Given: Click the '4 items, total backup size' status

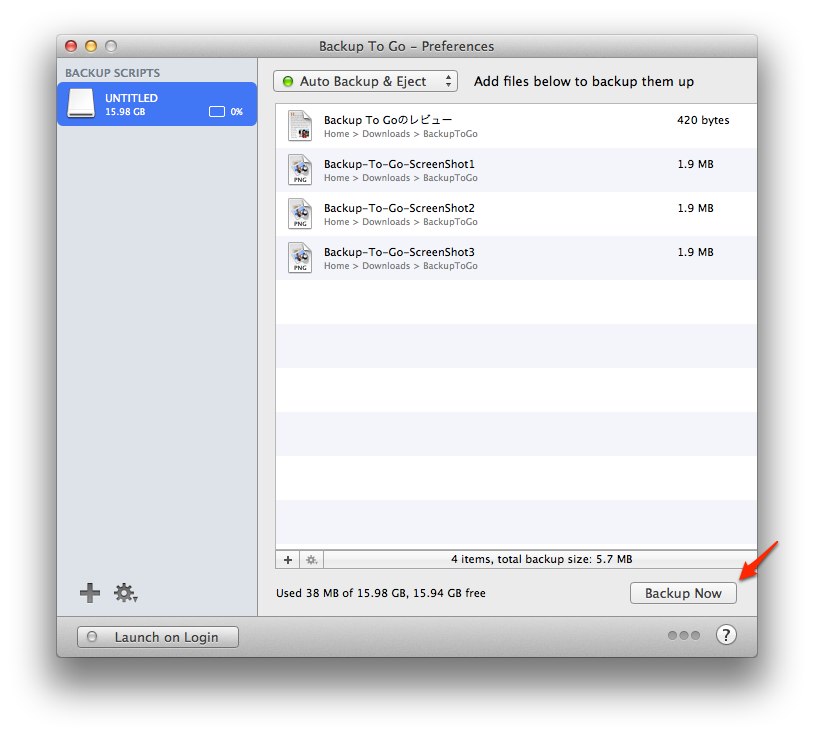Looking at the screenshot, I should pyautogui.click(x=541, y=560).
